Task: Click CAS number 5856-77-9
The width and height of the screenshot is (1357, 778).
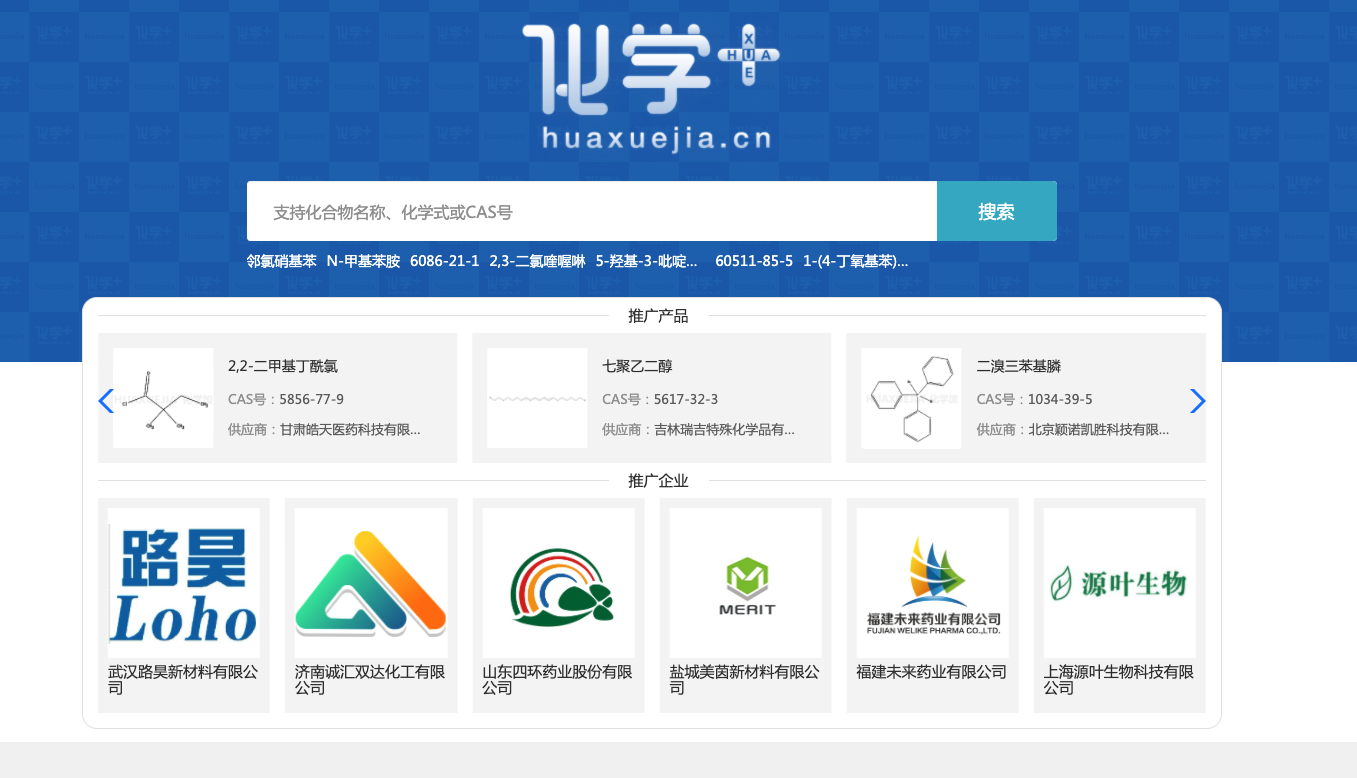Action: (311, 399)
